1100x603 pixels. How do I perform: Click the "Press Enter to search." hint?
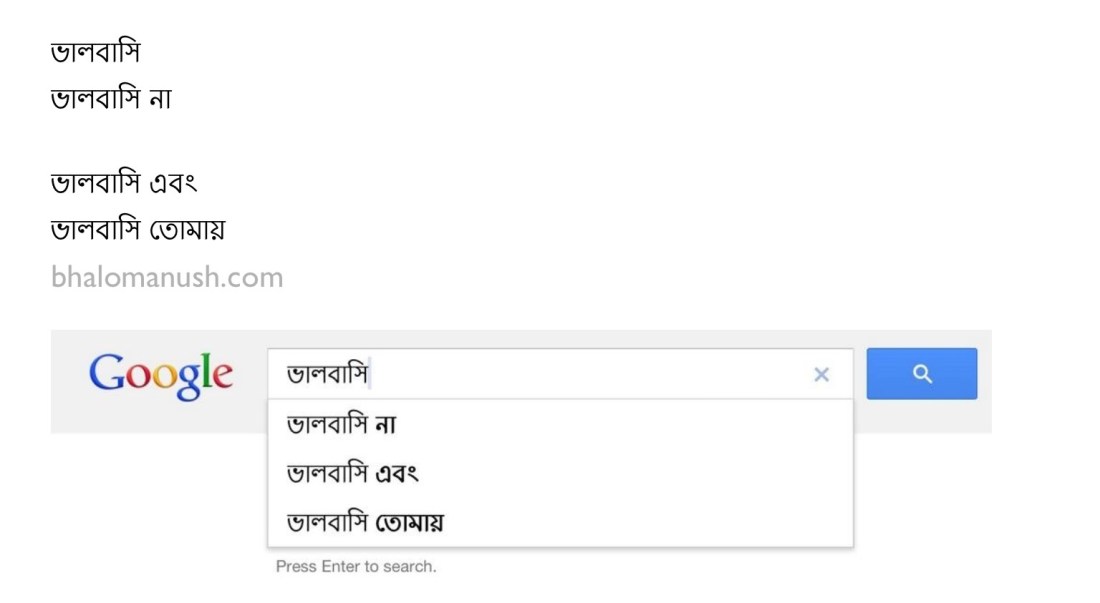click(x=356, y=567)
